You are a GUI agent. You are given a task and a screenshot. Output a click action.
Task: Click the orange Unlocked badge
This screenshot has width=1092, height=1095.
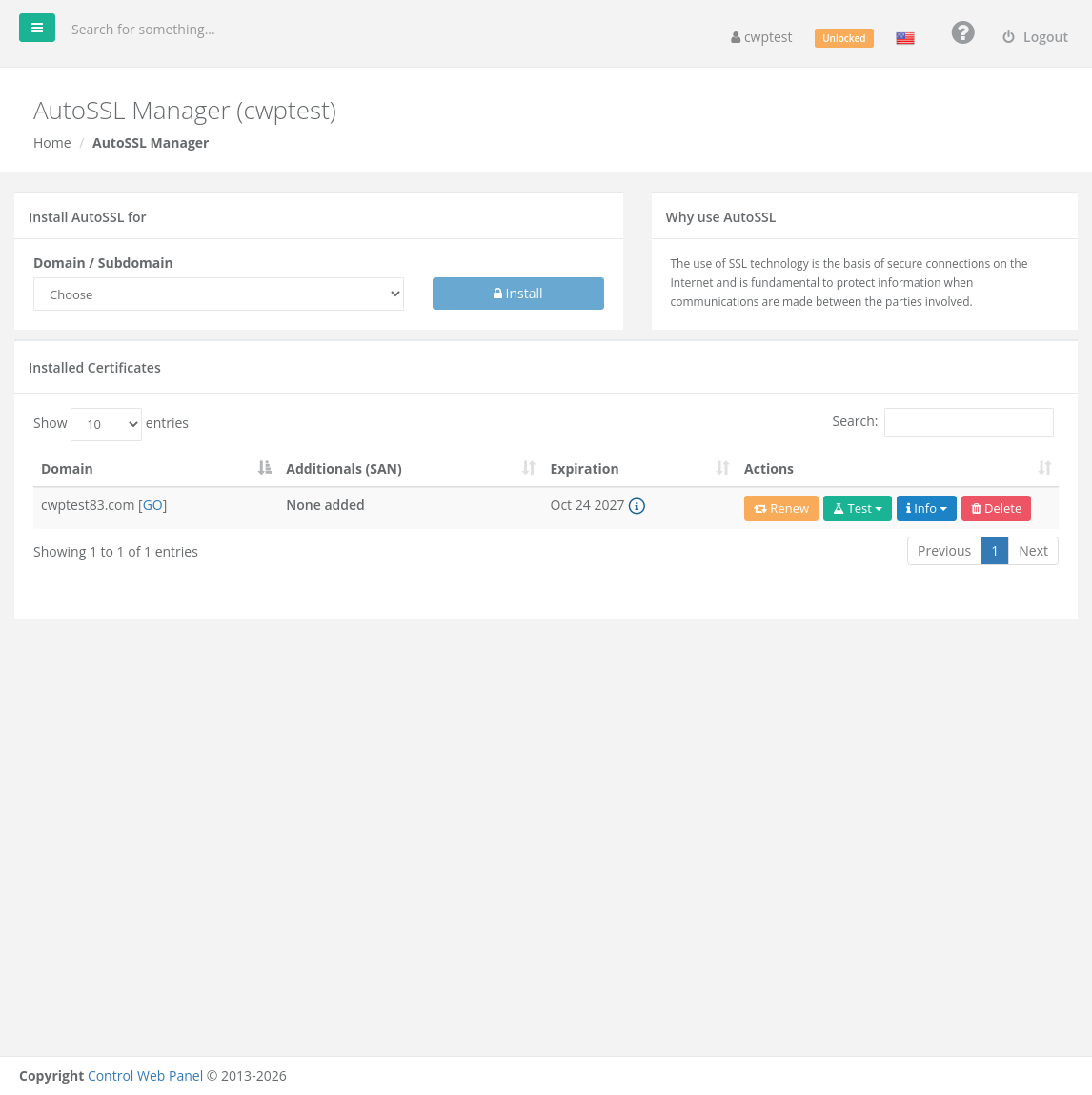843,38
